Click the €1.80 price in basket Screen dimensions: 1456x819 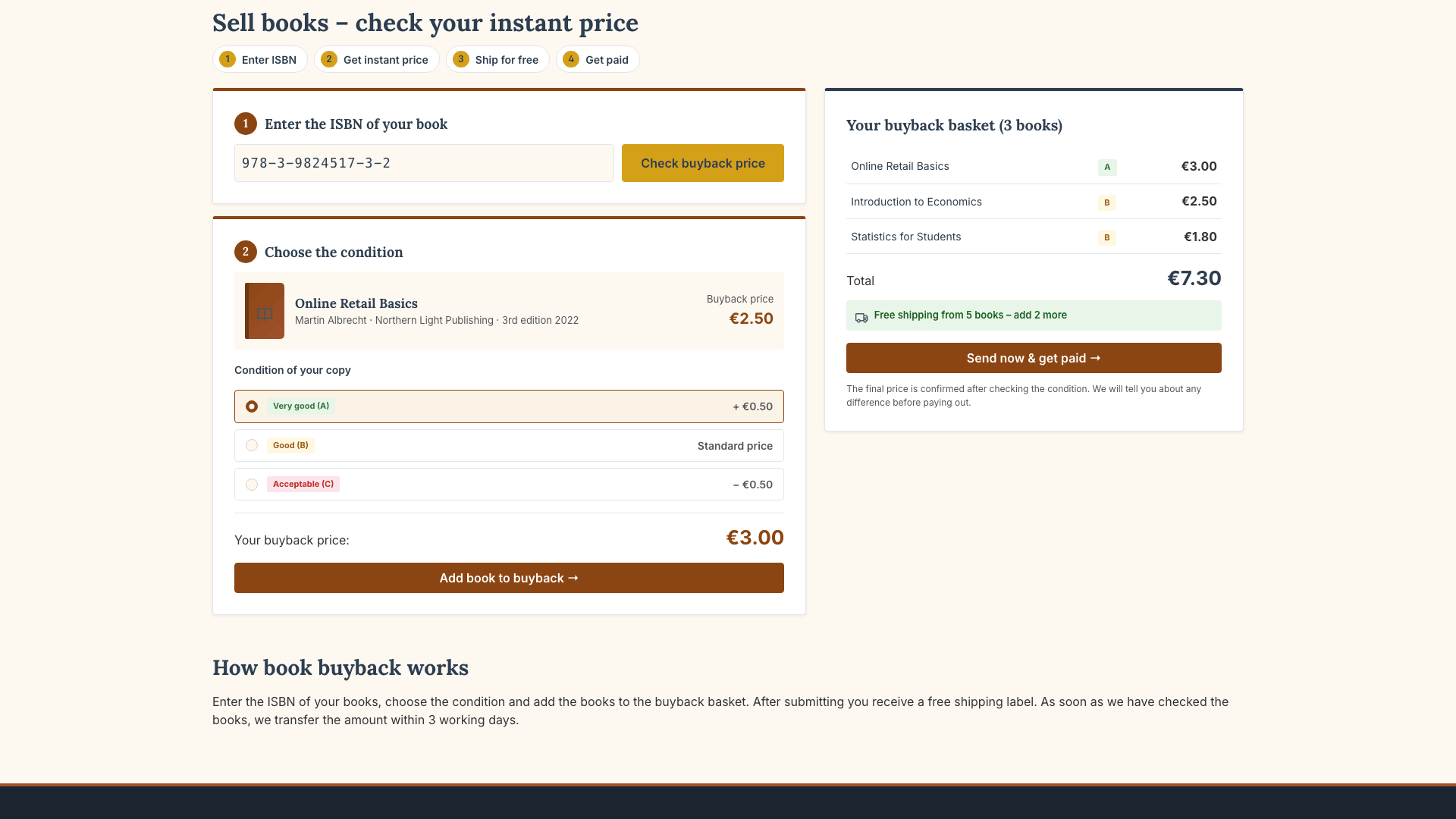coord(1200,237)
